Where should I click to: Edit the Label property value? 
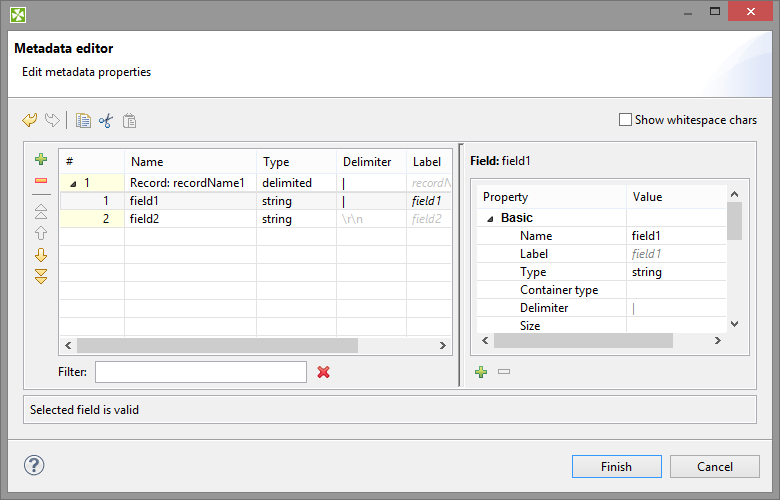[x=677, y=254]
